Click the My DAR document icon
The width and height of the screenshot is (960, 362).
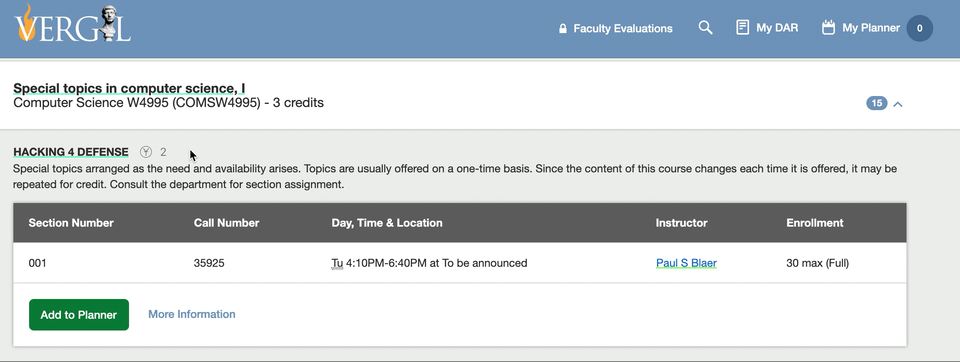[x=742, y=28]
